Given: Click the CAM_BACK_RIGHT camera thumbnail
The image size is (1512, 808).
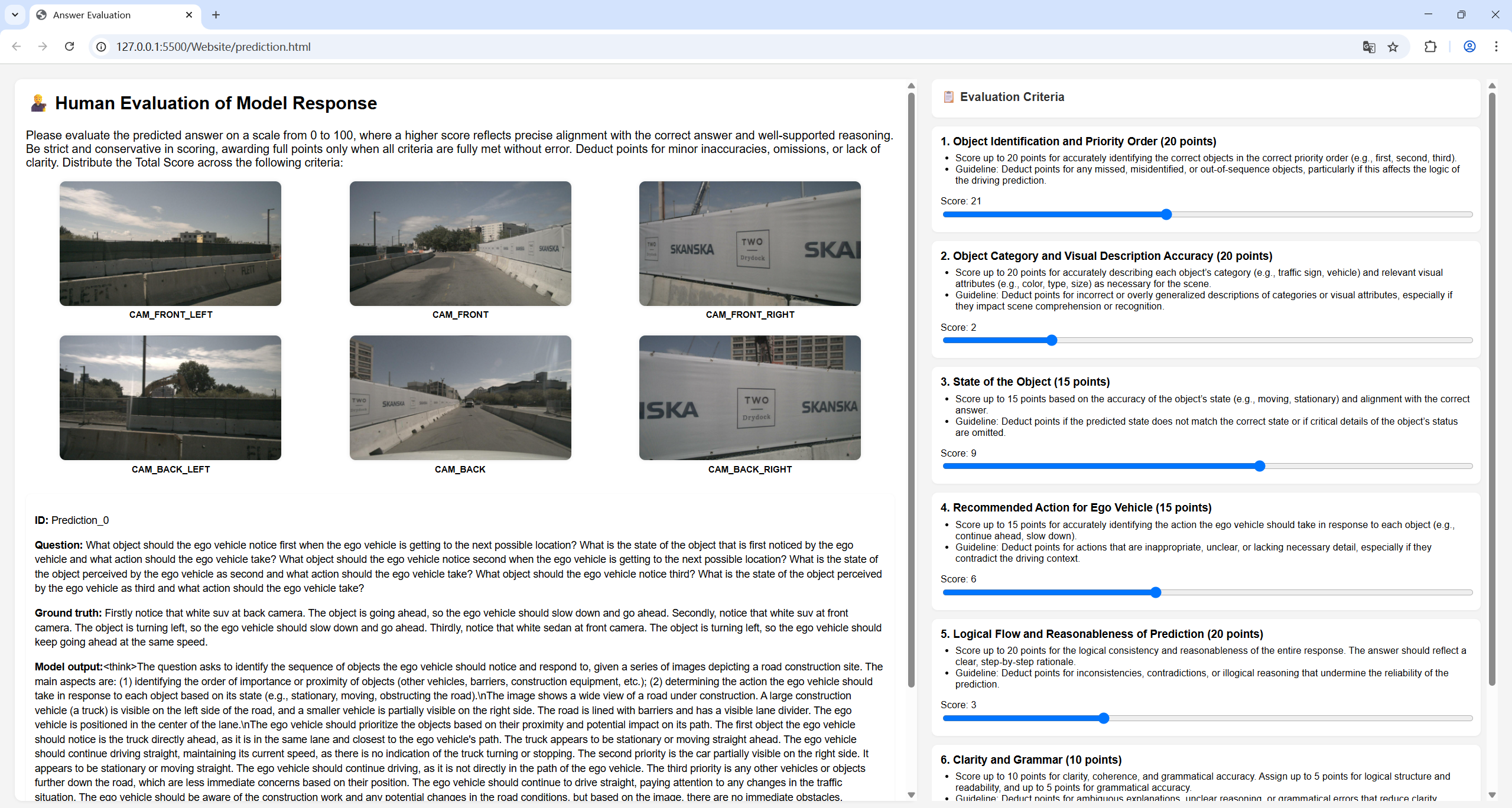Looking at the screenshot, I should pyautogui.click(x=749, y=398).
